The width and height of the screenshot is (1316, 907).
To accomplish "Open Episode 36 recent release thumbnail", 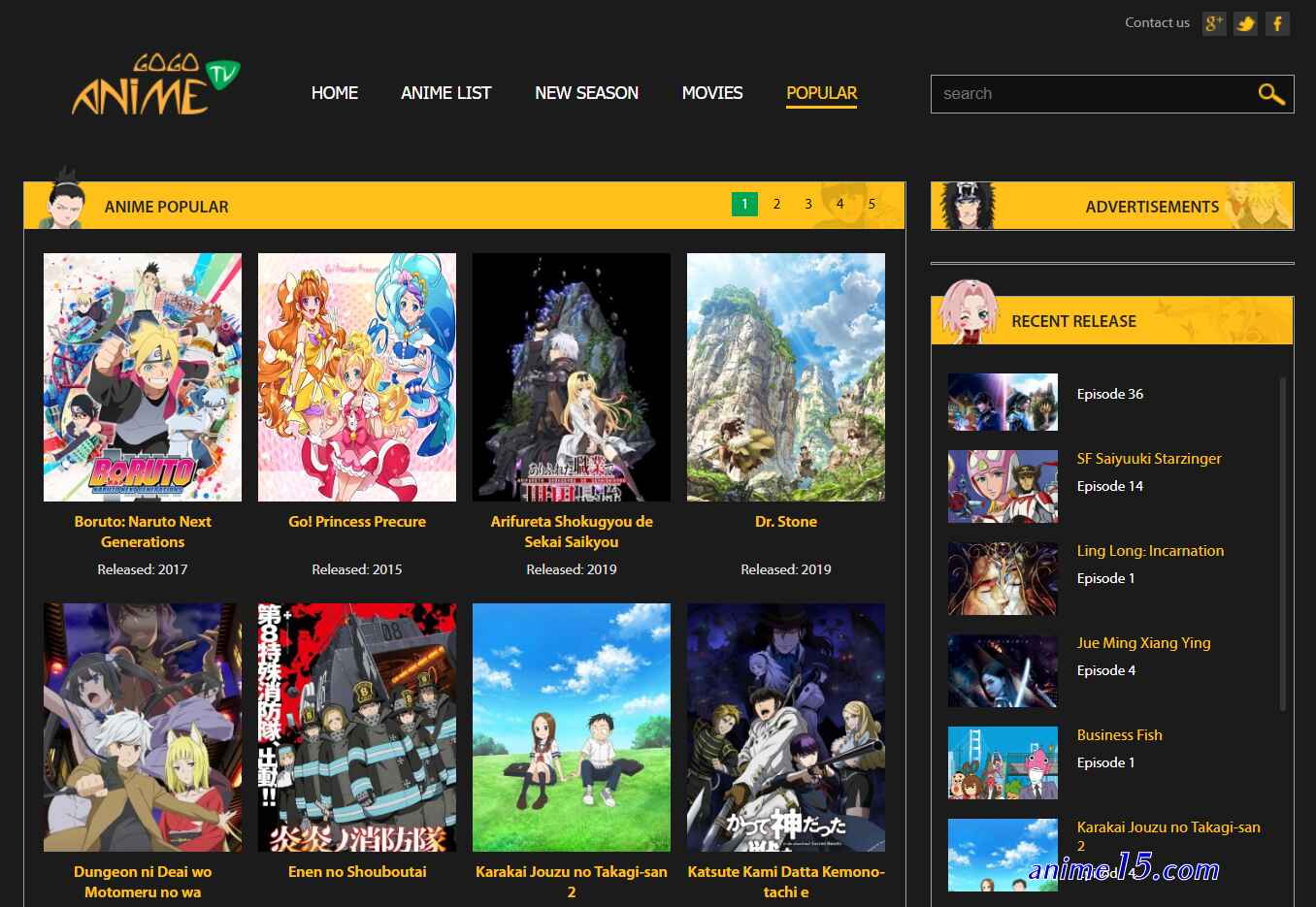I will coord(1003,403).
